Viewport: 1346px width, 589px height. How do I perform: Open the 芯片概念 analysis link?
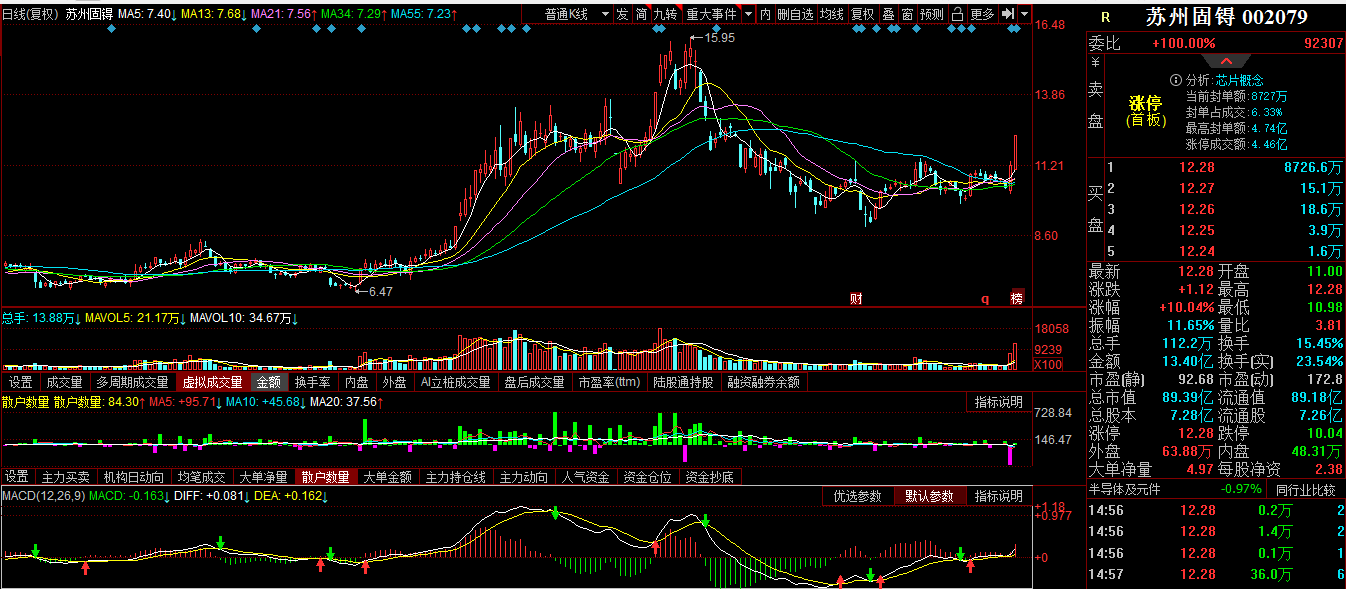[x=1239, y=80]
